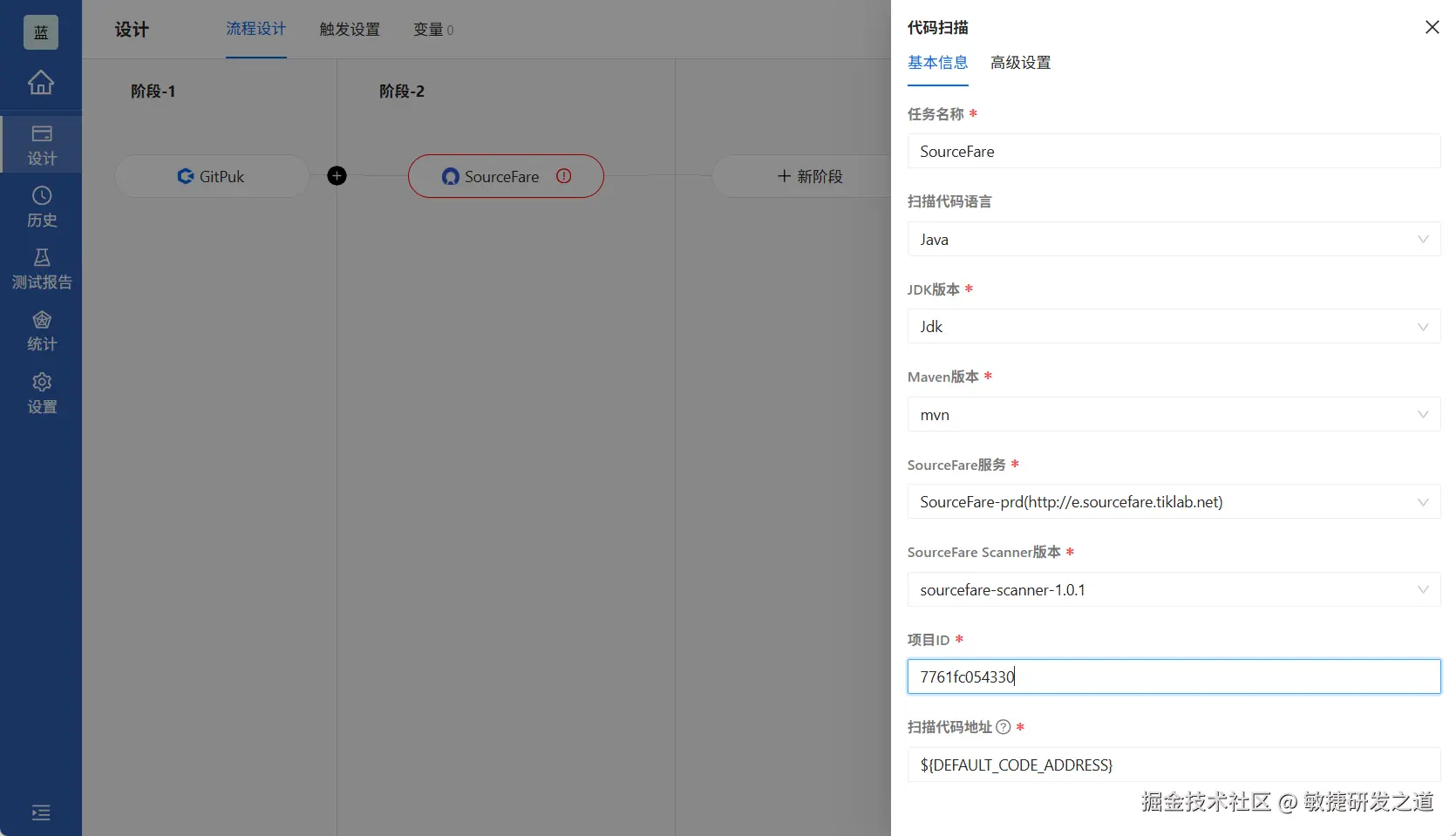Click the 项目ID field label

929,640
